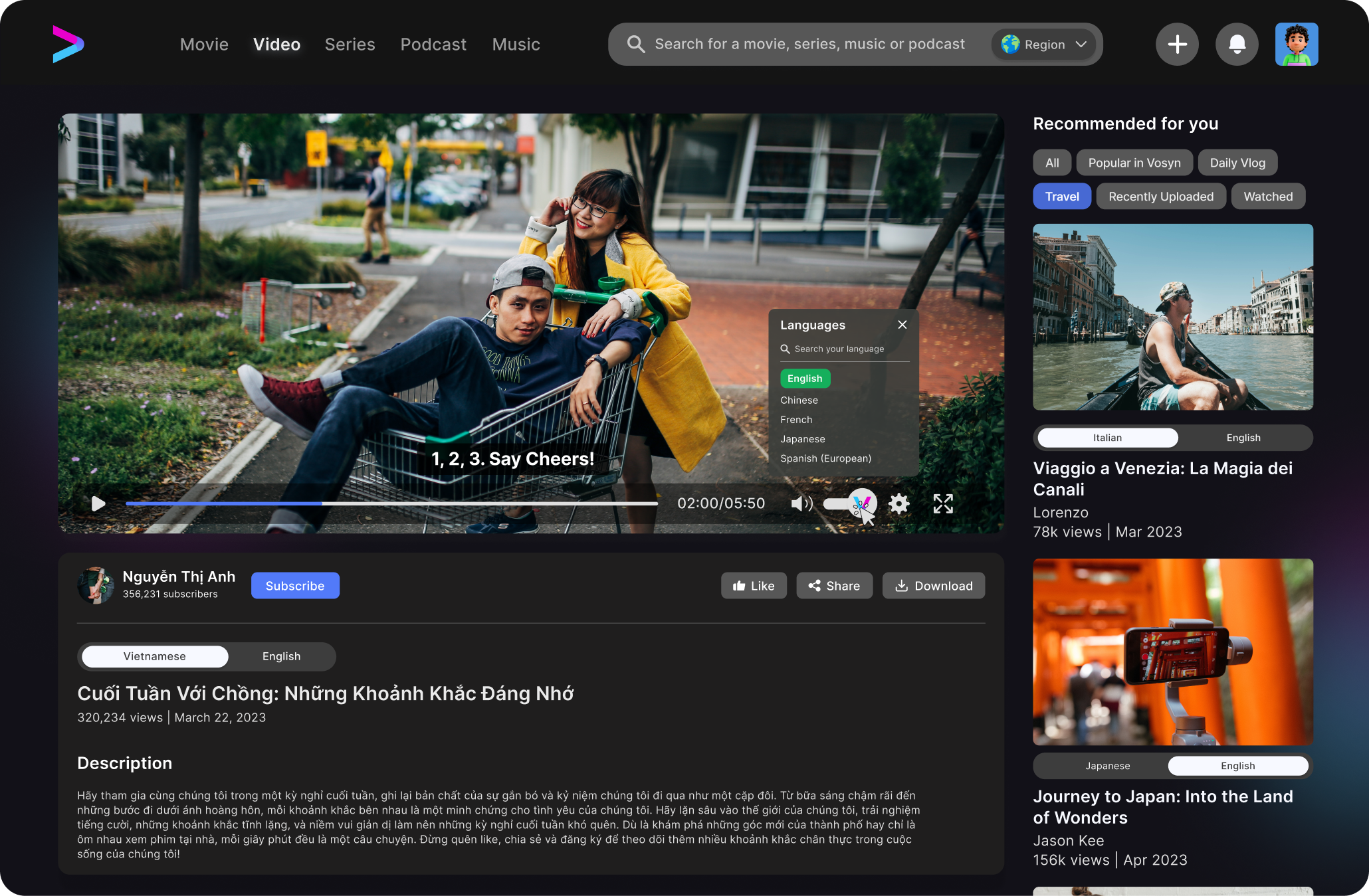1369x896 pixels.
Task: Open Journey to Japan title
Action: 1162,807
